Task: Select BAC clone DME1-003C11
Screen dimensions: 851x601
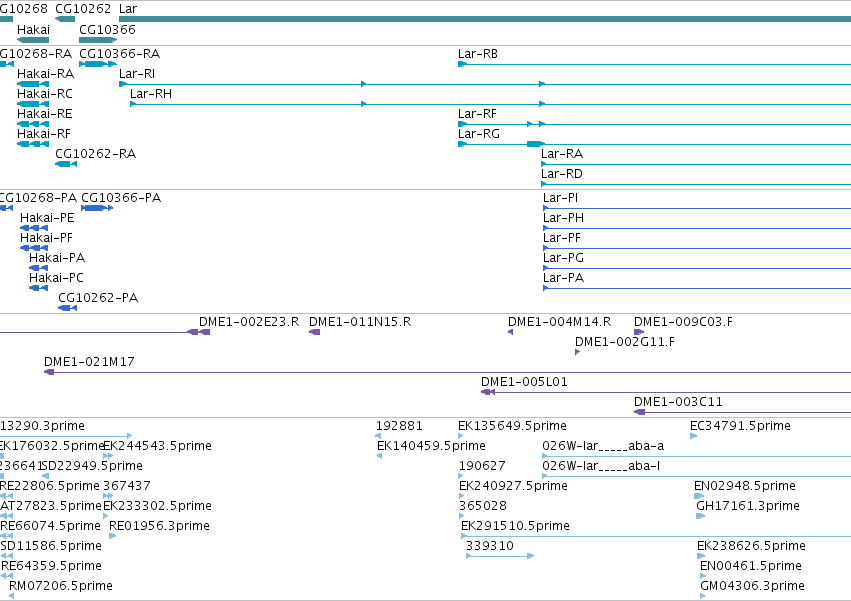Action: [678, 402]
